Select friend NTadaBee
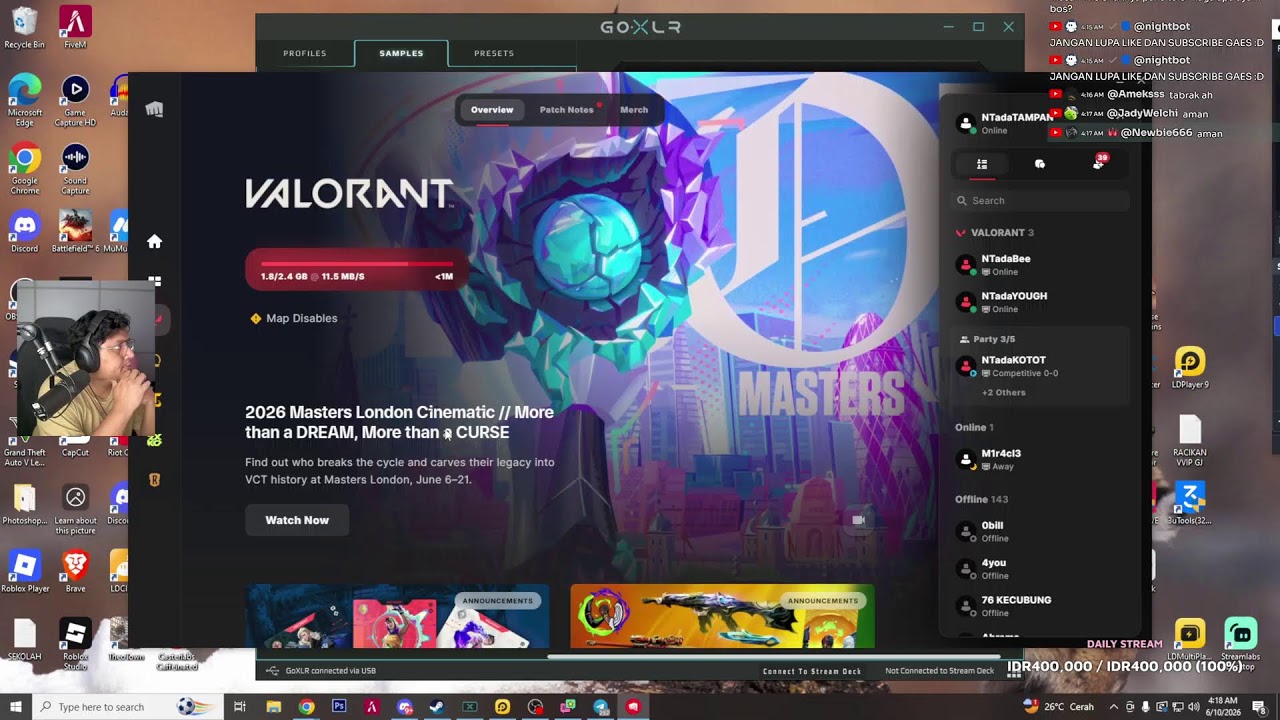Viewport: 1280px width, 720px height. click(x=1040, y=265)
